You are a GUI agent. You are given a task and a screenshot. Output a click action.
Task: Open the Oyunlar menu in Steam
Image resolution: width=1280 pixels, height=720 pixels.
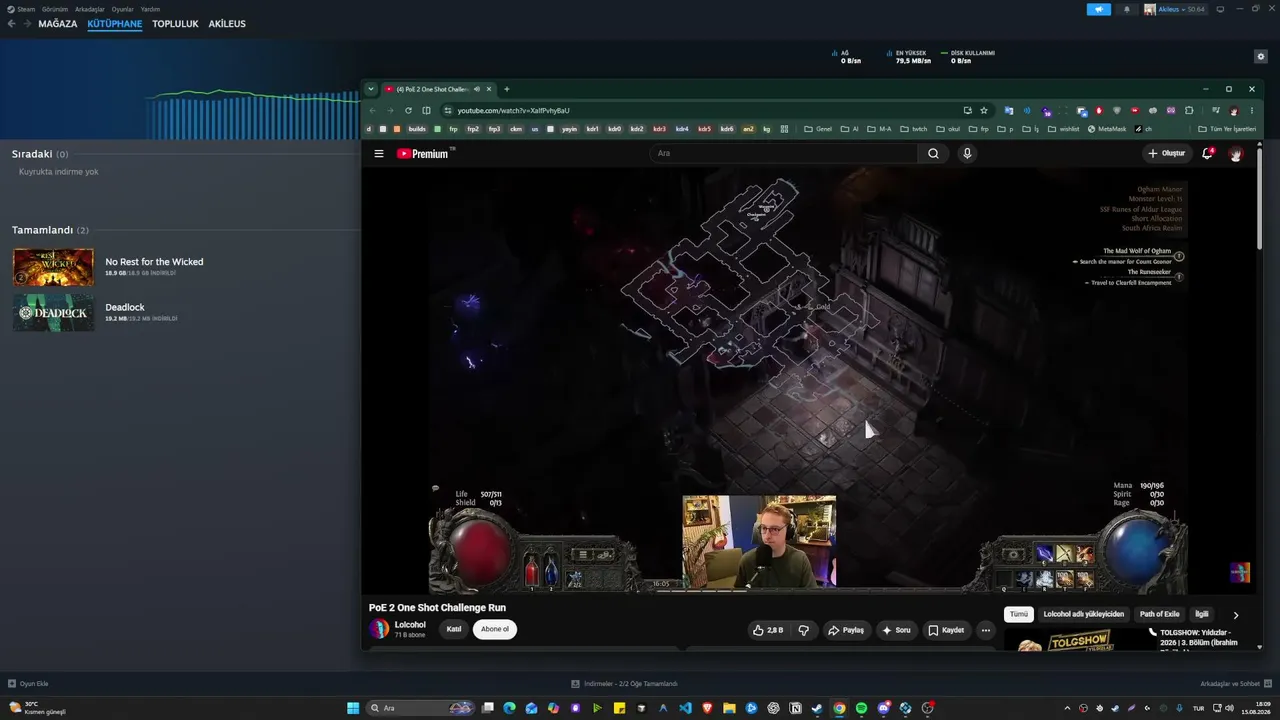point(123,9)
